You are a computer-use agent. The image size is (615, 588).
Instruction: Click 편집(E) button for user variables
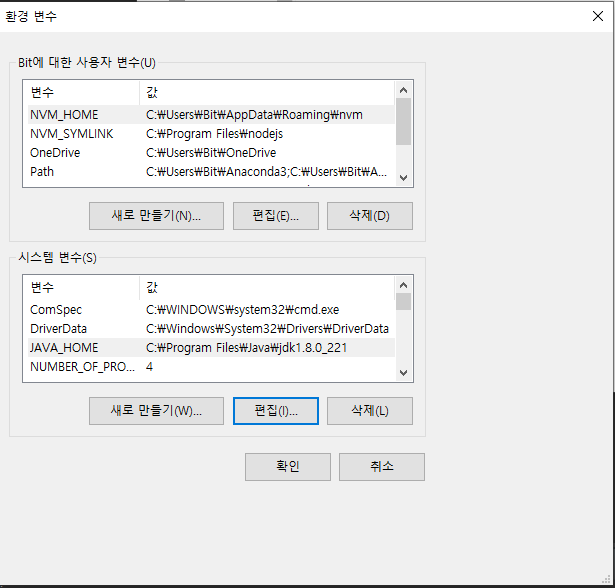275,216
